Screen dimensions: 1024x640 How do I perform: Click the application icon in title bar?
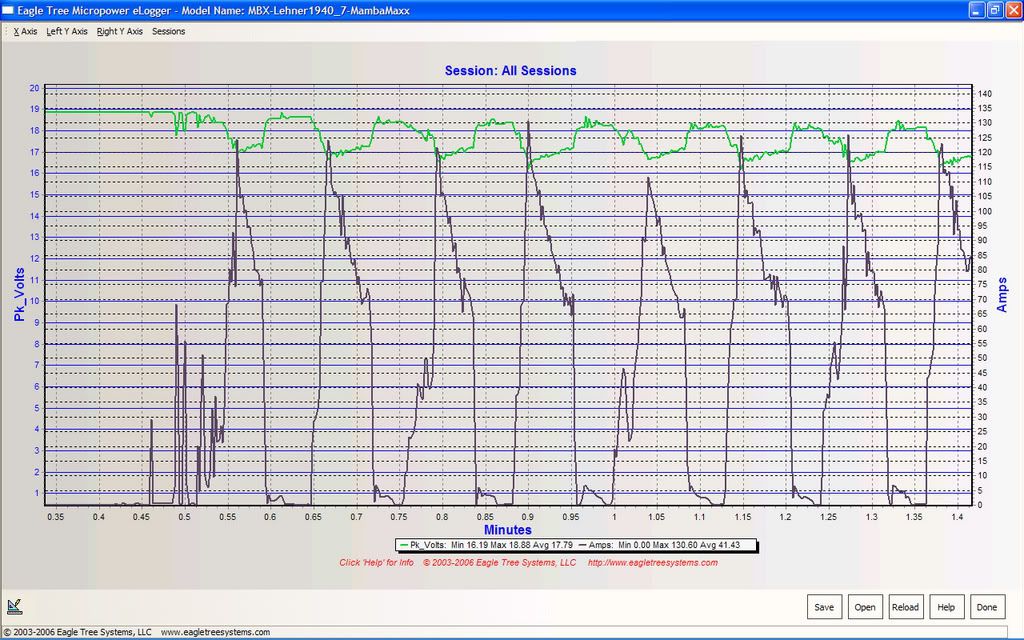point(9,10)
